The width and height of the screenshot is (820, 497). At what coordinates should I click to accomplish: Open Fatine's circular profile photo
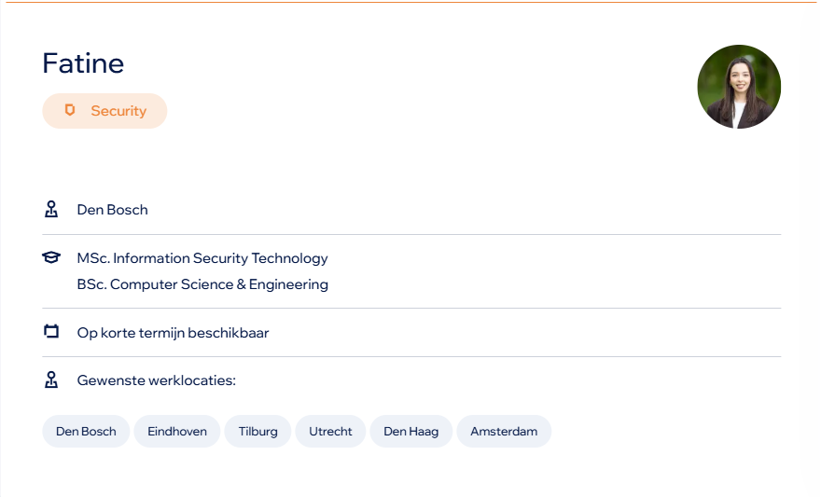[x=739, y=87]
